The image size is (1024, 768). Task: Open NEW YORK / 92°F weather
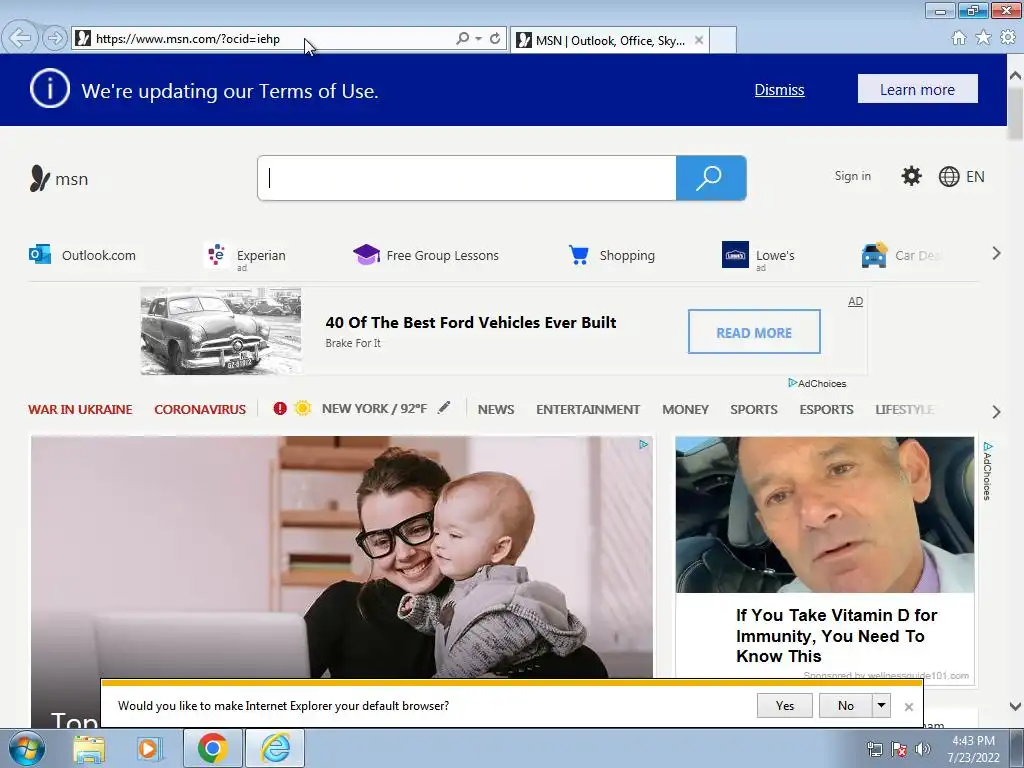[374, 409]
